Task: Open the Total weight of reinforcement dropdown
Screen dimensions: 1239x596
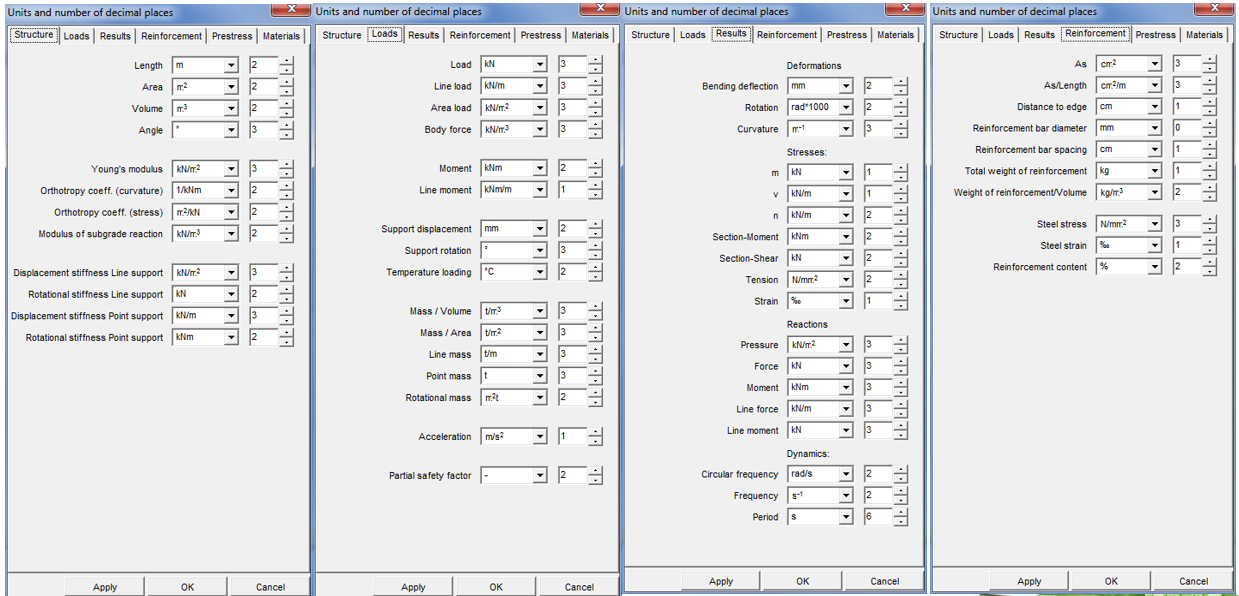Action: (1155, 170)
